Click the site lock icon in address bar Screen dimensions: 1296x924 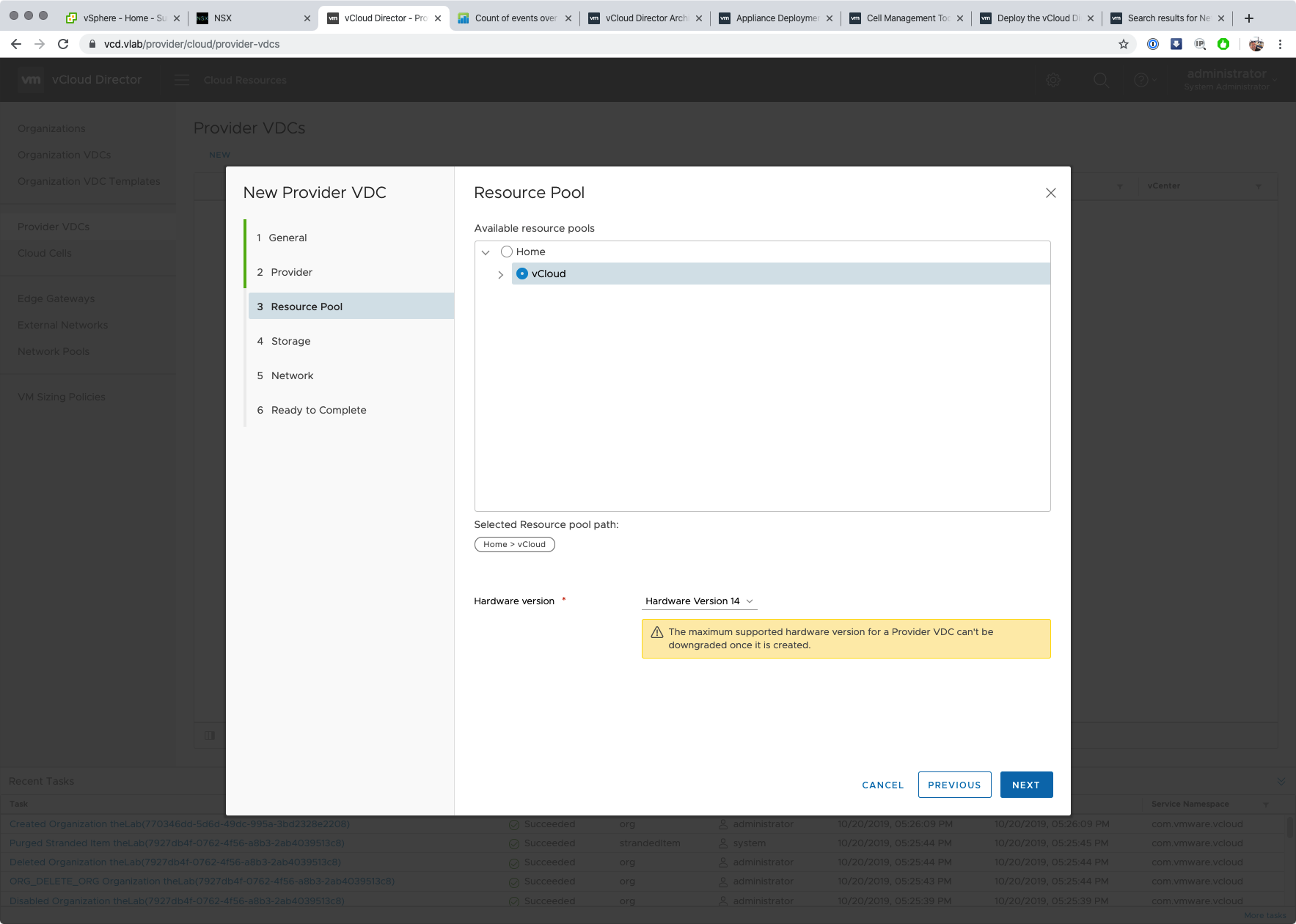pos(92,44)
